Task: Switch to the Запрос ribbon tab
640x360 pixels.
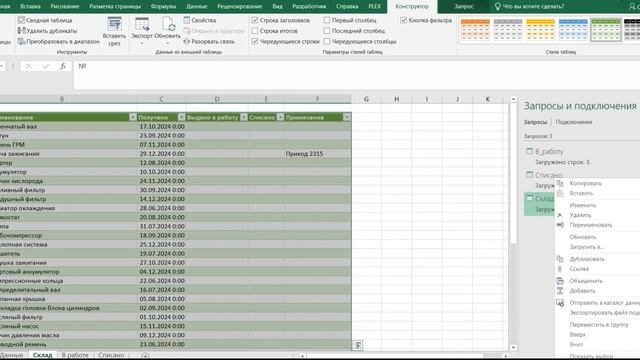Action: tap(464, 7)
